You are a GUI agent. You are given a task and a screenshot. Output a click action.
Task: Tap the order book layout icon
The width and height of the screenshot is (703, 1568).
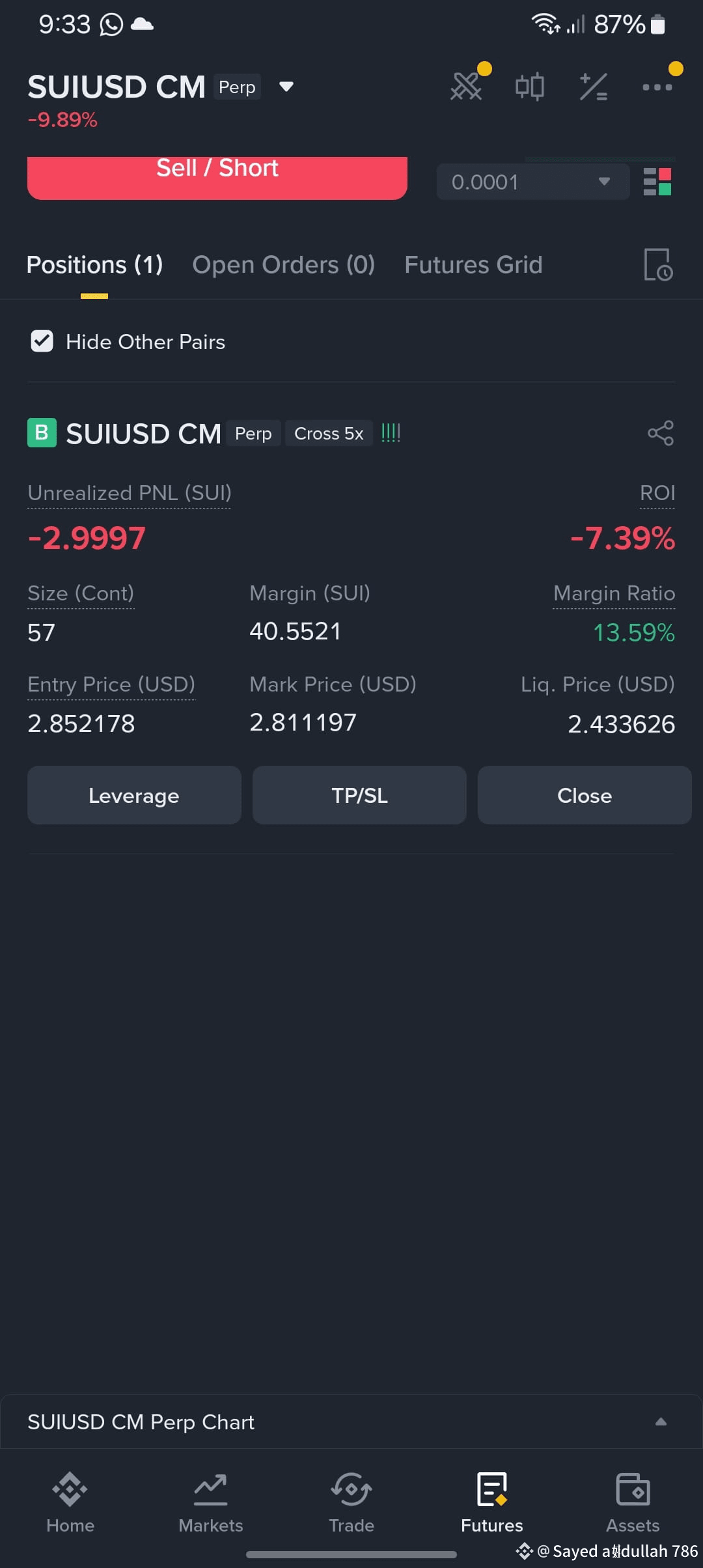(x=657, y=182)
